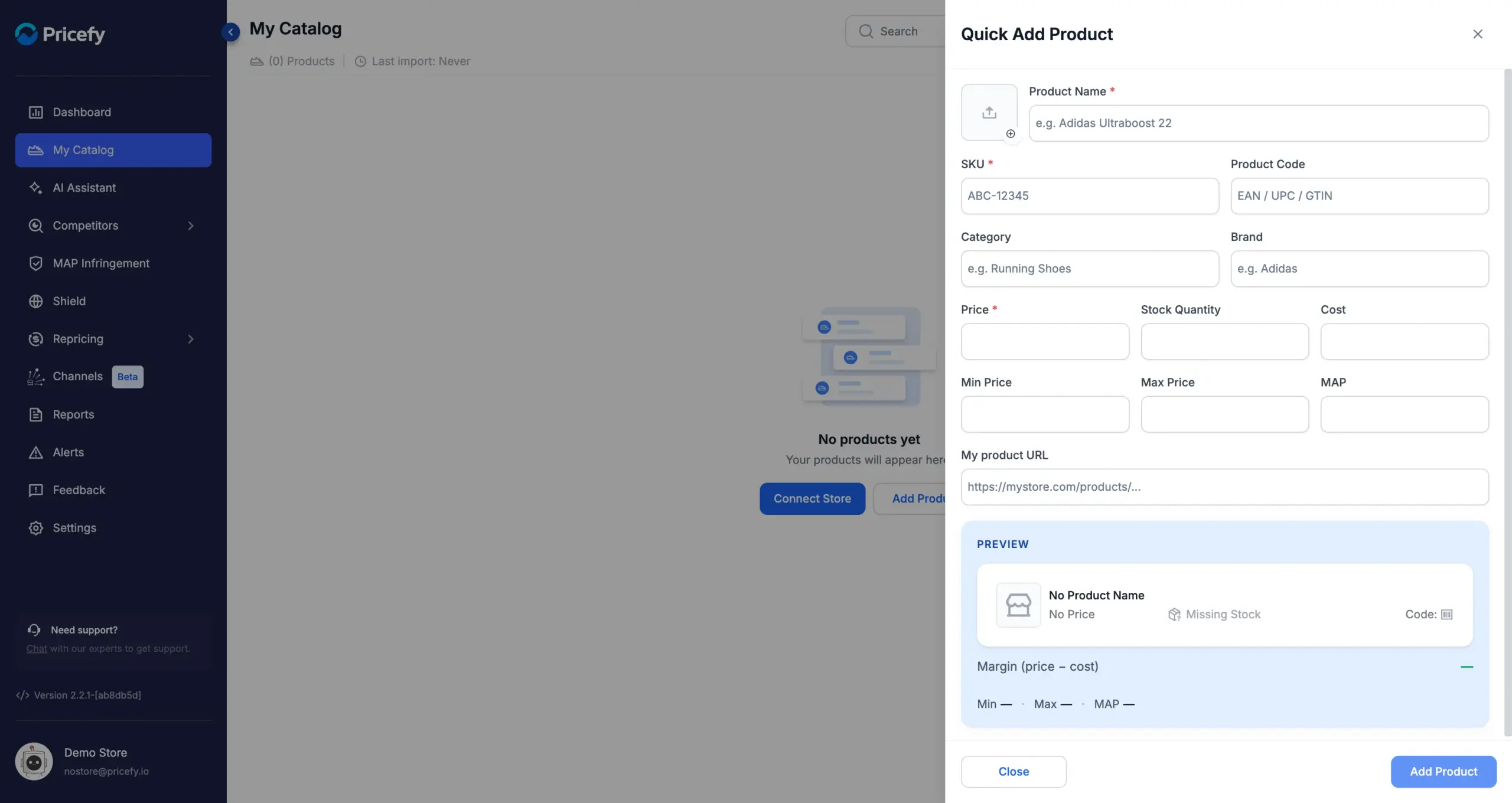Click the Connect Store button
Screen dimensions: 1512x803
812,499
